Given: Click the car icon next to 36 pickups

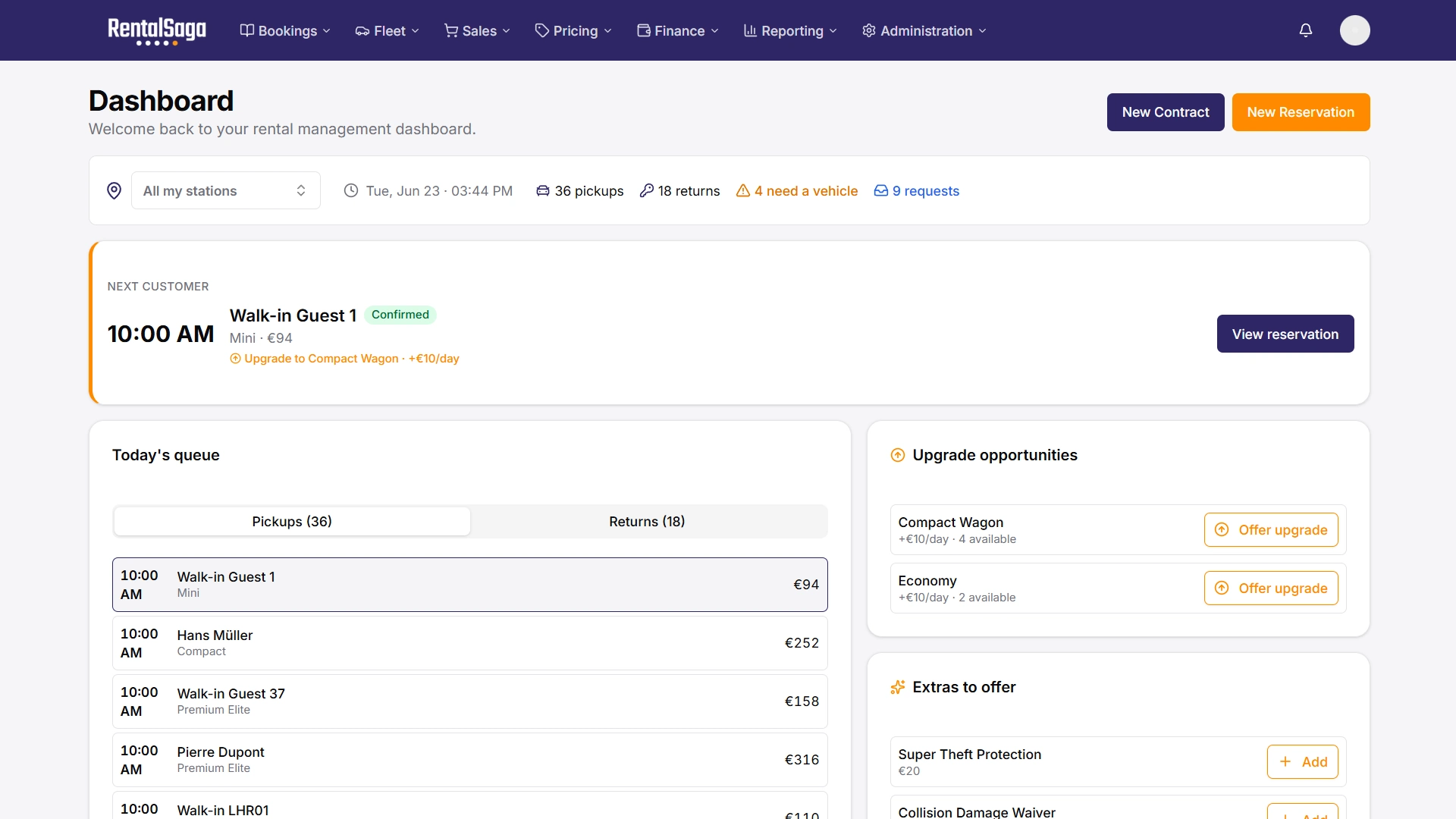Looking at the screenshot, I should pos(543,190).
